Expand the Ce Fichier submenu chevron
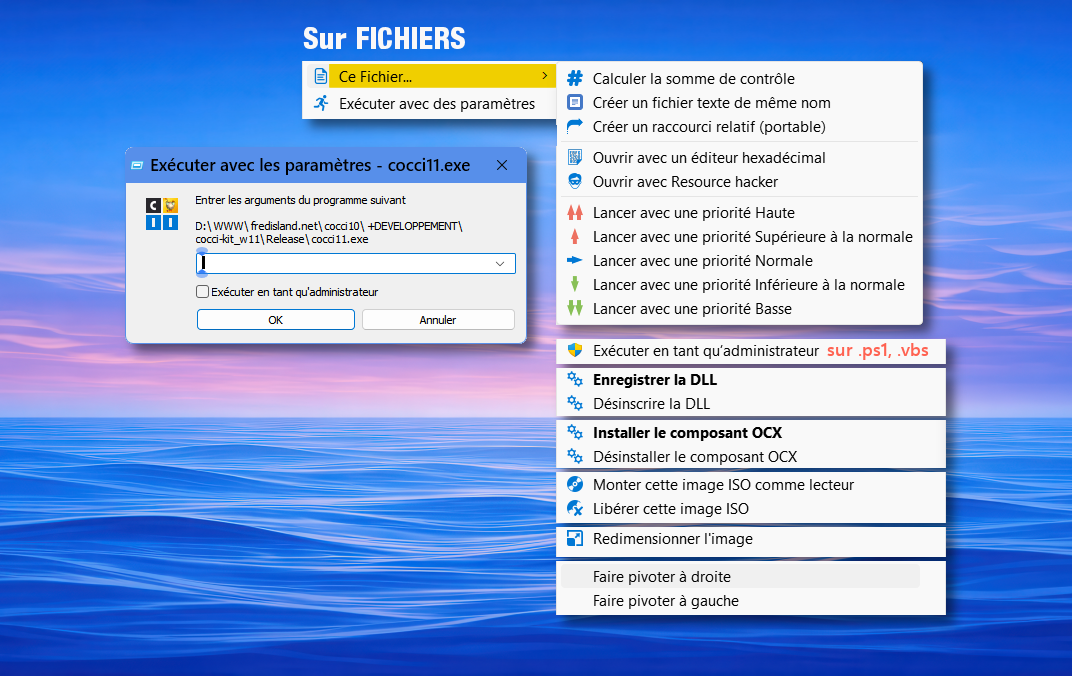This screenshot has width=1072, height=676. tap(544, 76)
